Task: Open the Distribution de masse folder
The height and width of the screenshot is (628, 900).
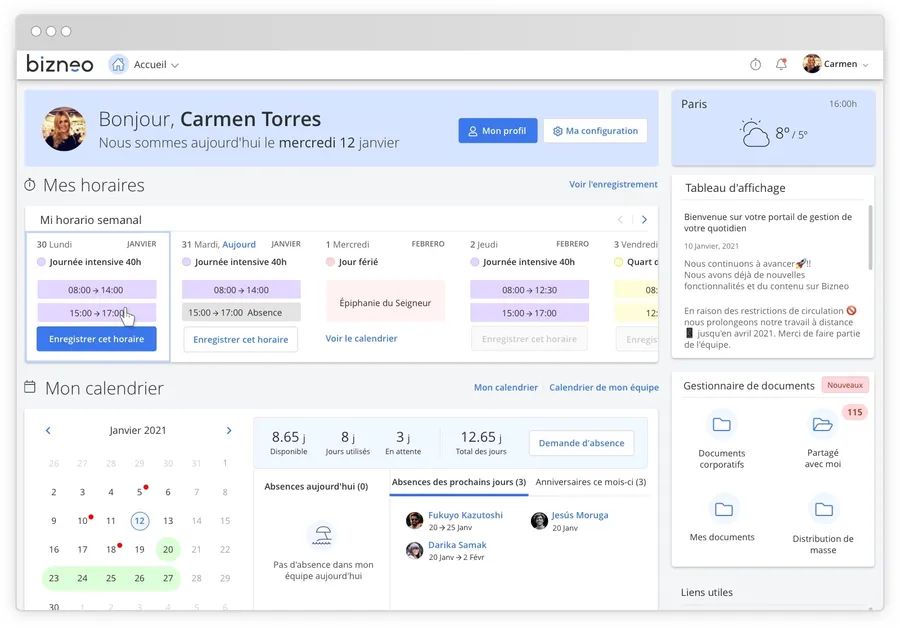Action: [x=823, y=510]
